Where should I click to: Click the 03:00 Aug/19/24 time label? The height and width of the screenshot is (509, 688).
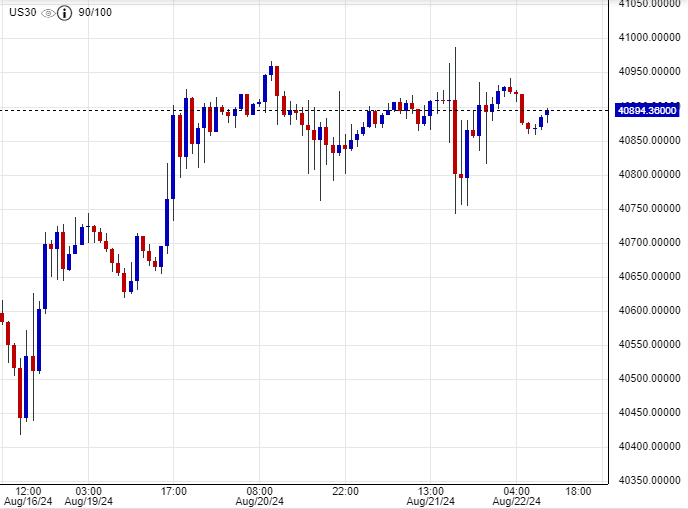[x=89, y=496]
